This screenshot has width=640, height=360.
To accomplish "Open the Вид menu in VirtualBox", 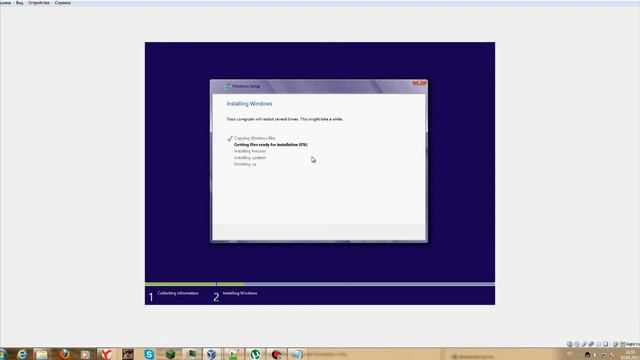I will tap(20, 2).
